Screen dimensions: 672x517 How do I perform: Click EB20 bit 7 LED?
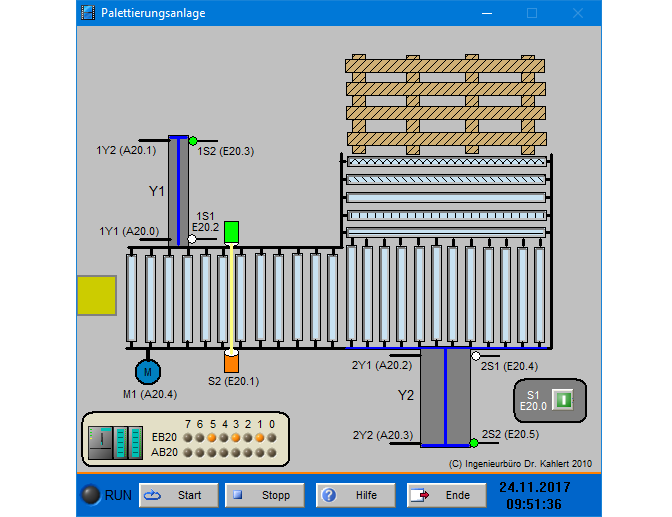[188, 438]
